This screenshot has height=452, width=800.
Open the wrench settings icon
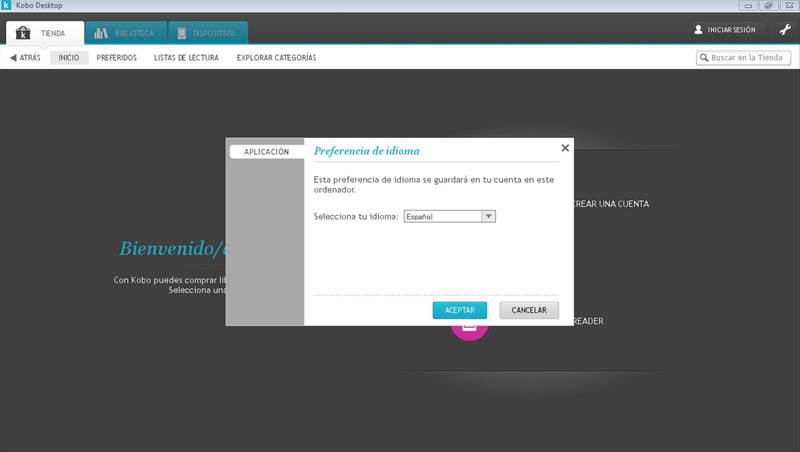pos(785,30)
